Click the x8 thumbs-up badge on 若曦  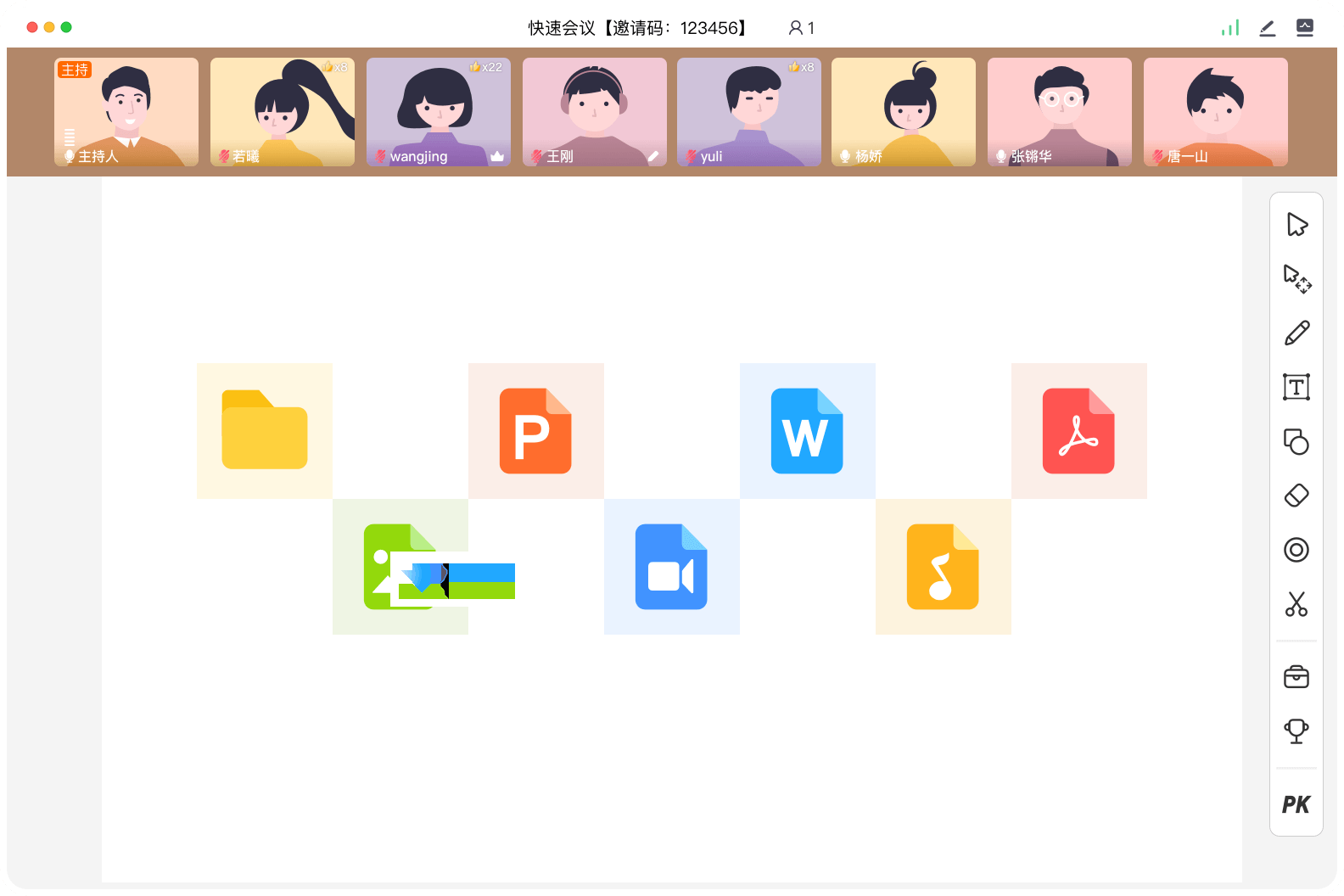click(334, 67)
